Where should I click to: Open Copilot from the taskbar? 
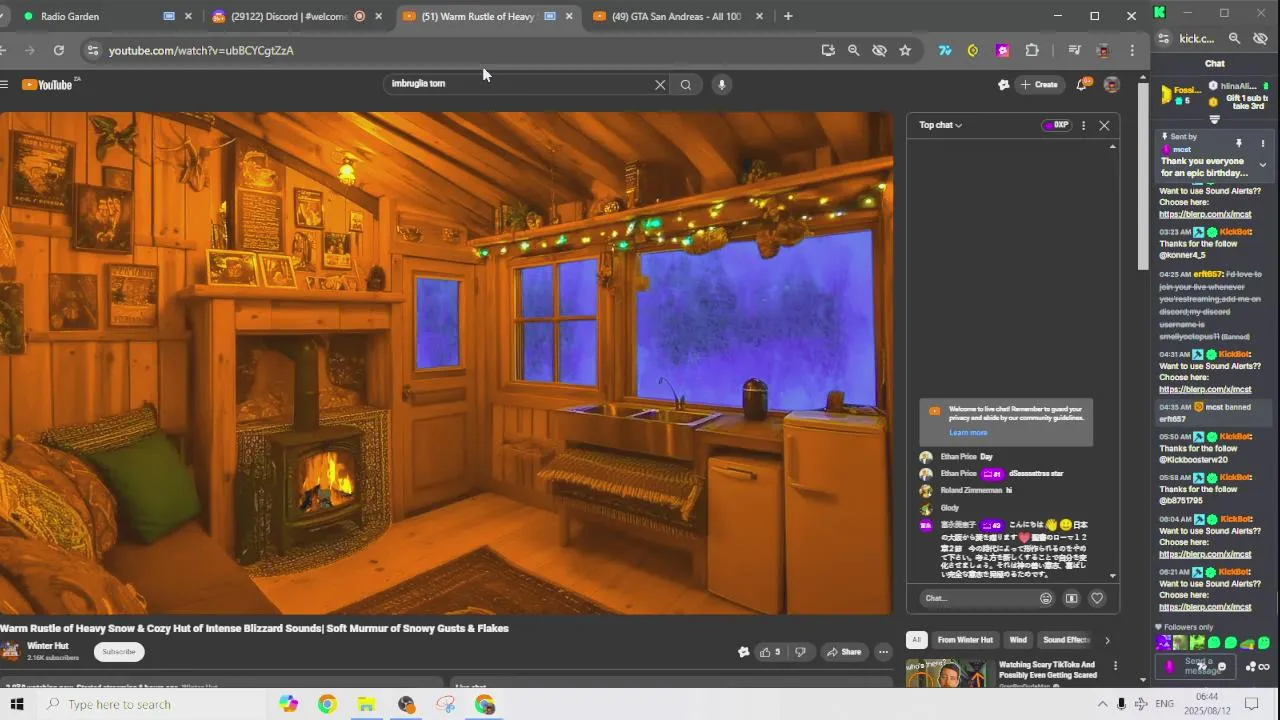point(289,704)
